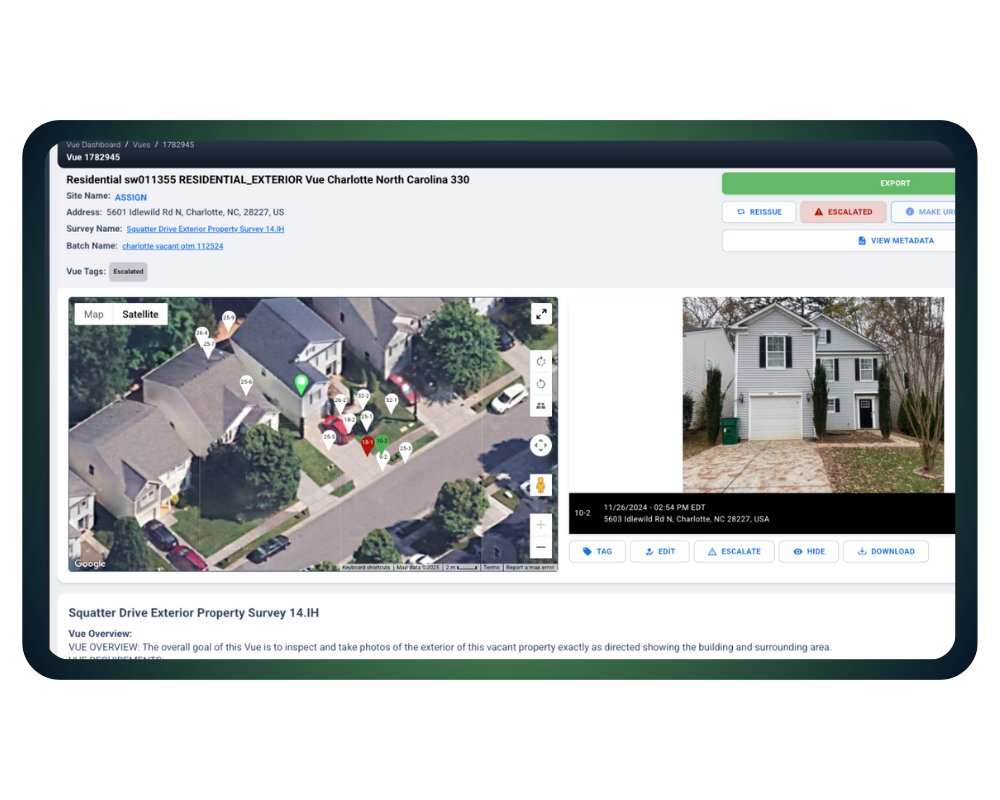
Task: Select the red map marker 18-1
Action: (367, 445)
